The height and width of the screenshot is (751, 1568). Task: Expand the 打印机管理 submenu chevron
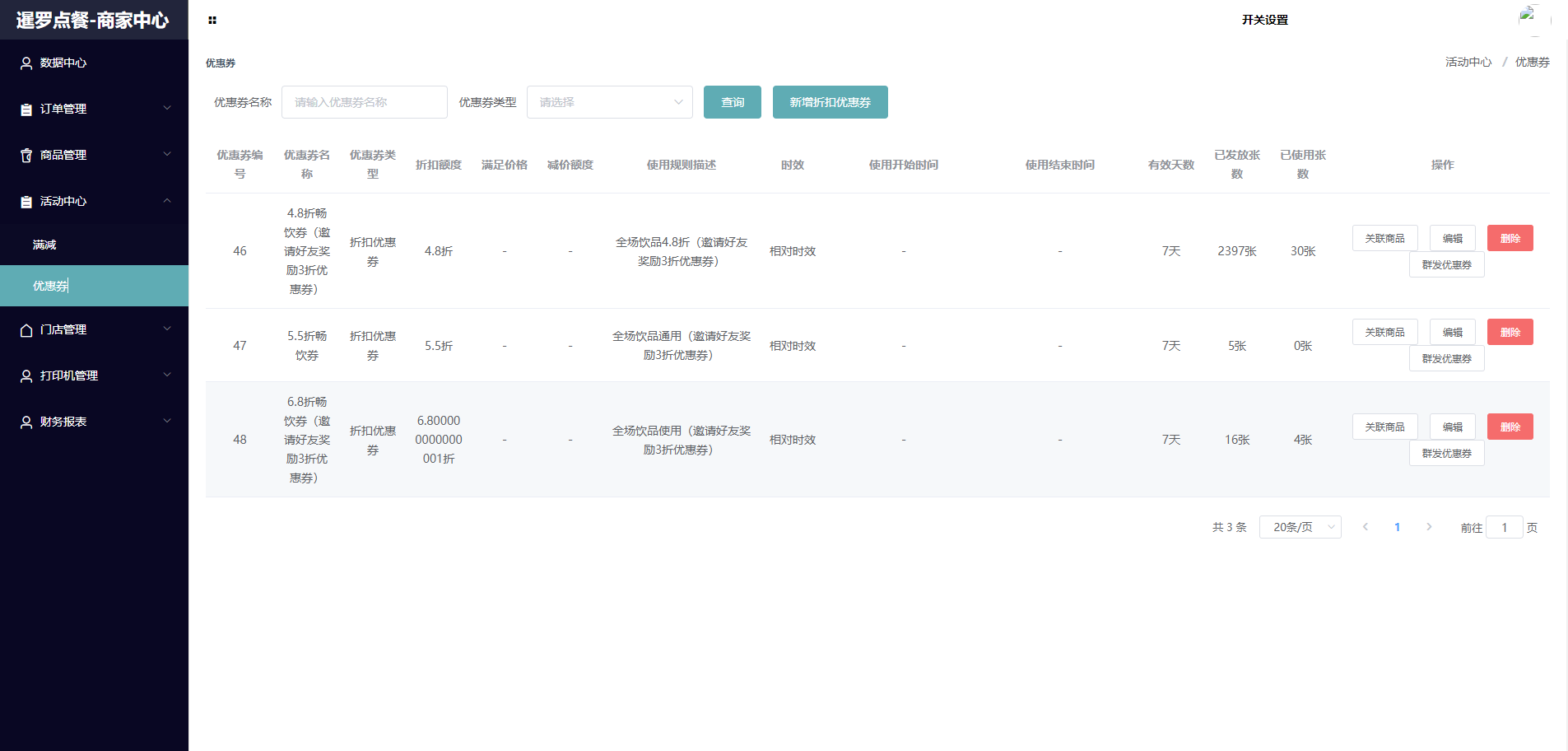(167, 375)
